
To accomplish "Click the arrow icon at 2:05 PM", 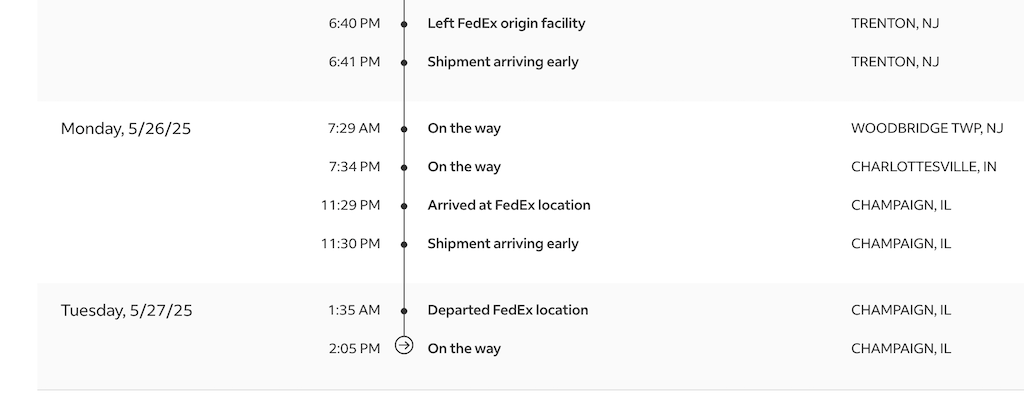I will point(404,345).
